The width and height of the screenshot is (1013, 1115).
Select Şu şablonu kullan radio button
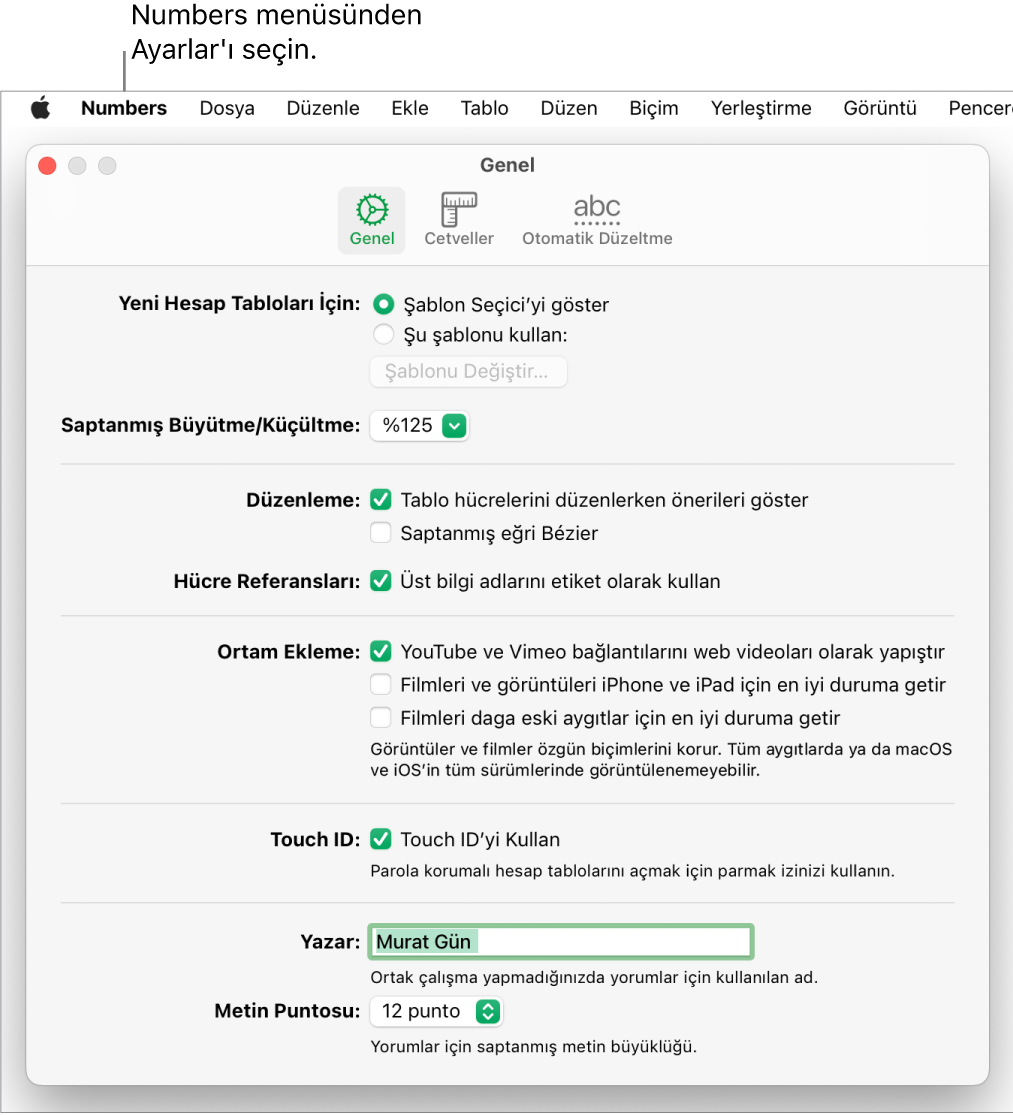[x=384, y=334]
